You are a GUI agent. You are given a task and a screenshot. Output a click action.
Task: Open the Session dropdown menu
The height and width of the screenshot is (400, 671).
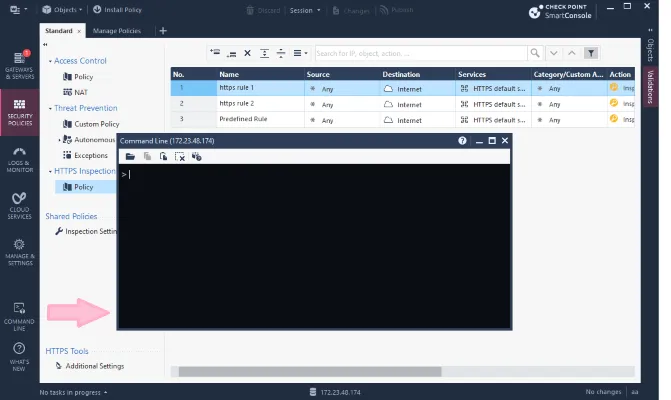click(x=305, y=10)
